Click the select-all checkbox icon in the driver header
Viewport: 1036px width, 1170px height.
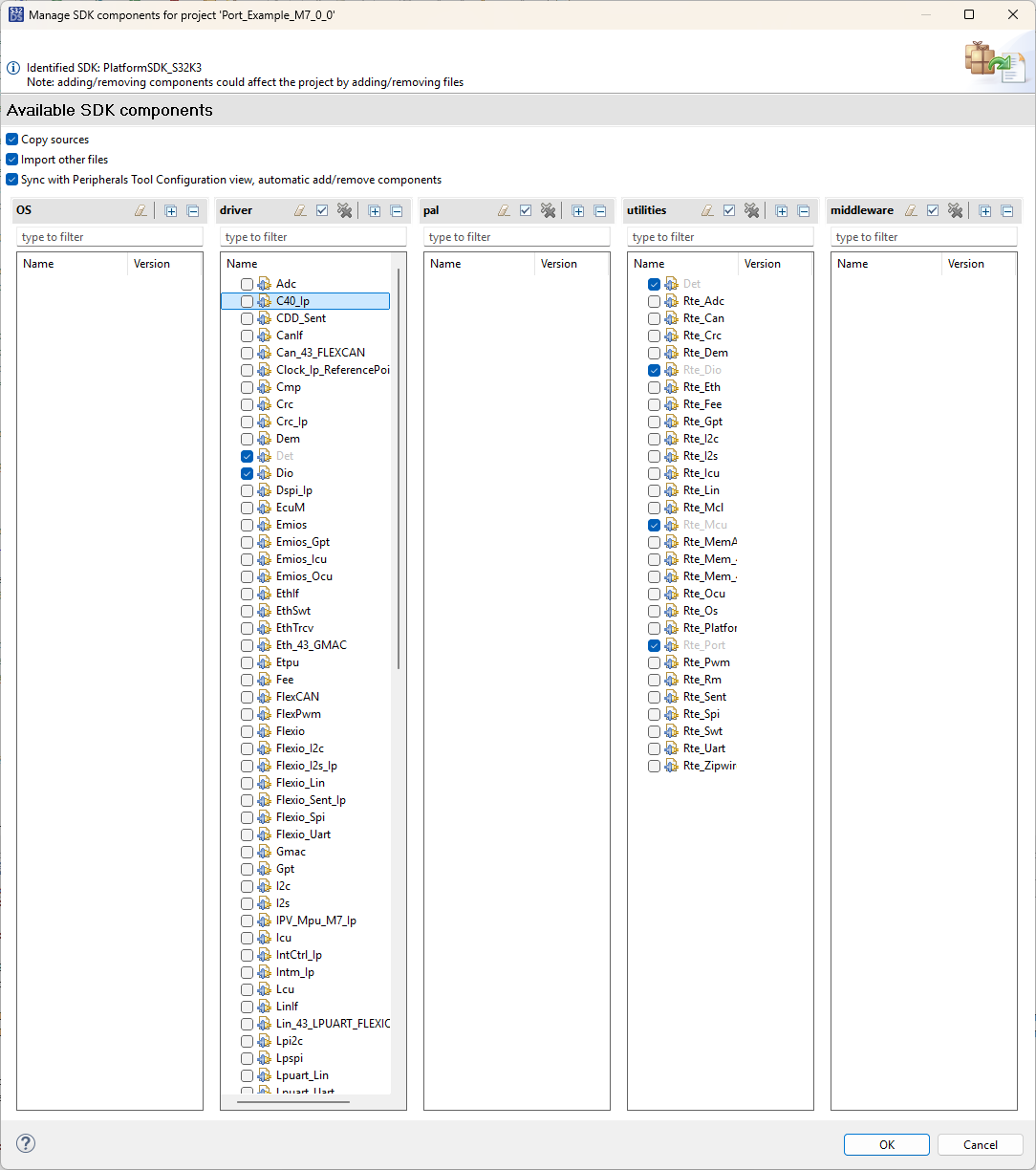coord(322,210)
